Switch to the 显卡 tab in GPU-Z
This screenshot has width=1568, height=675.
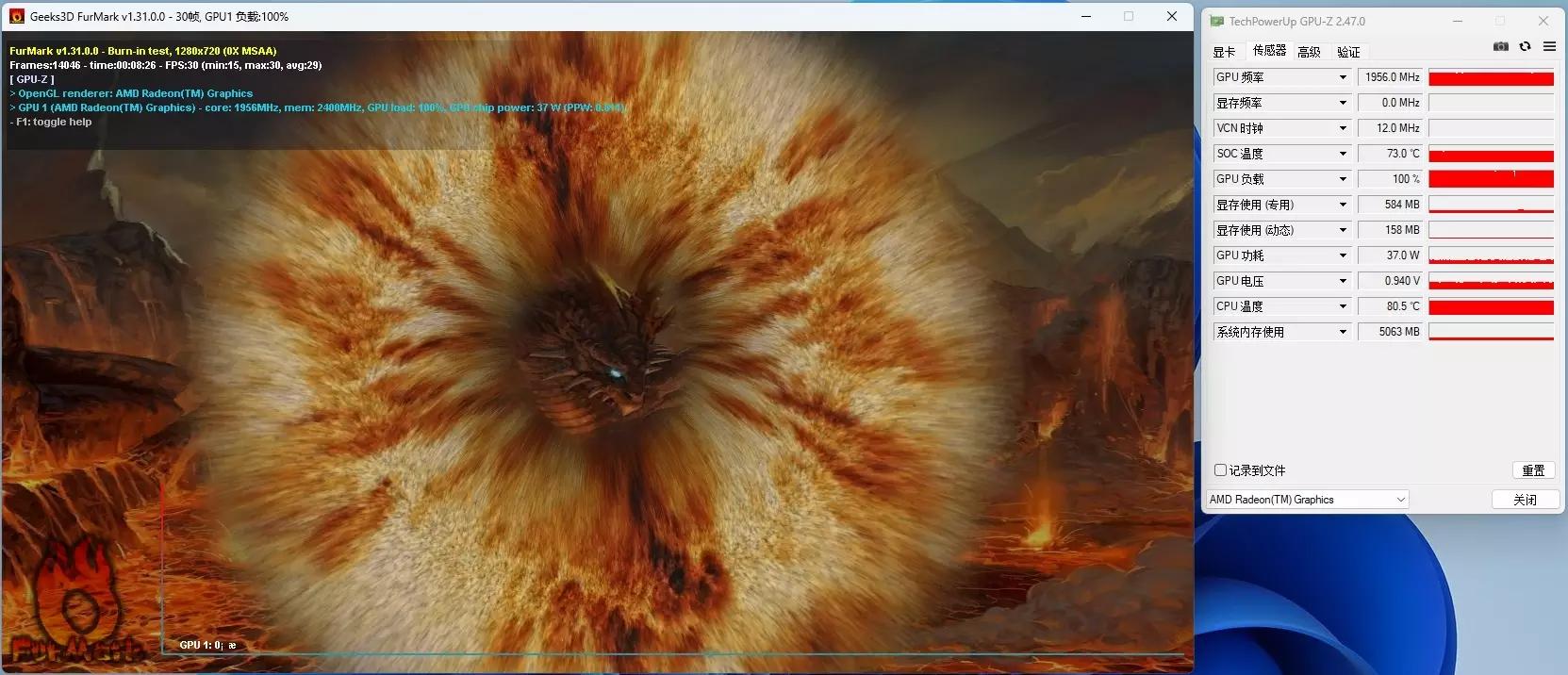[1224, 52]
